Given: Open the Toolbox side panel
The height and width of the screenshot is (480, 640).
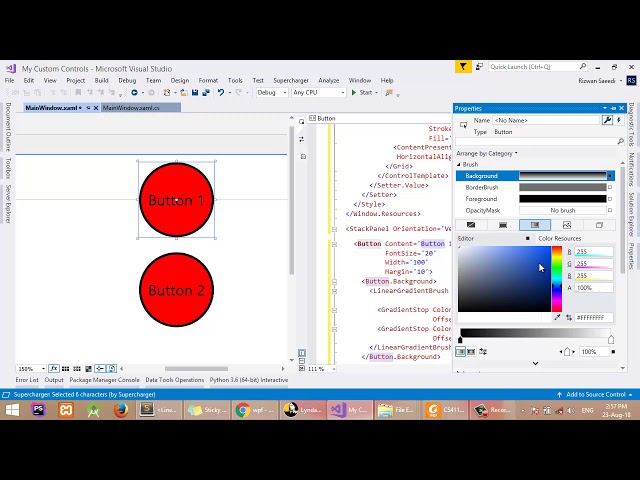Looking at the screenshot, I should pos(8,168).
